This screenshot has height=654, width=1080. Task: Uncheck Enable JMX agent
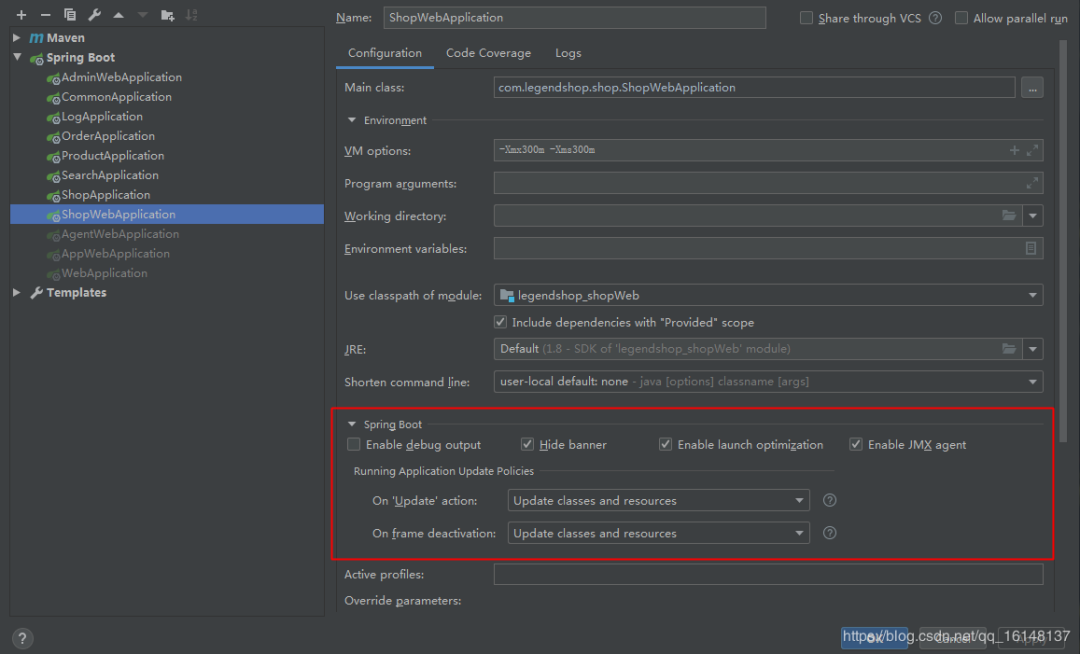856,445
